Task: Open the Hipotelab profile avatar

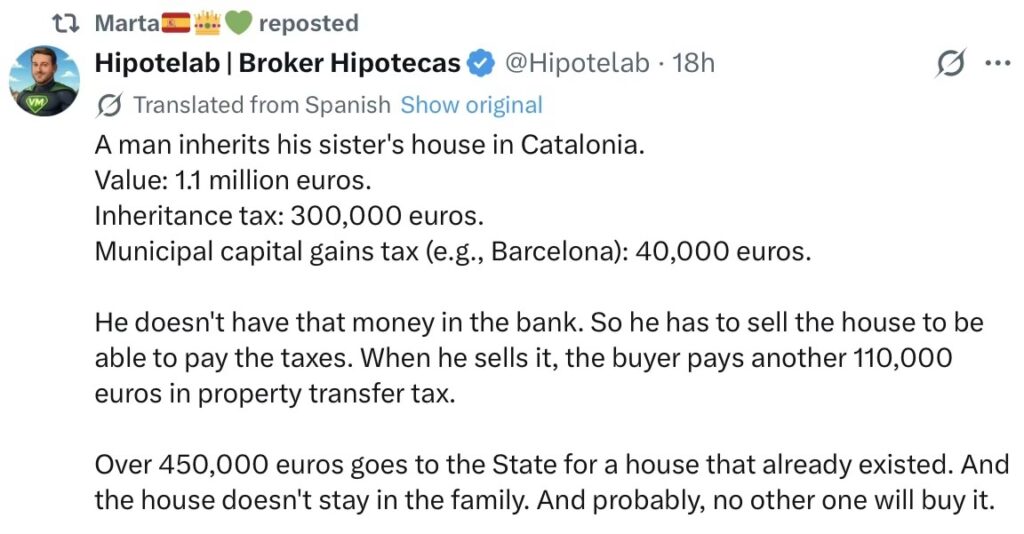Action: point(44,81)
